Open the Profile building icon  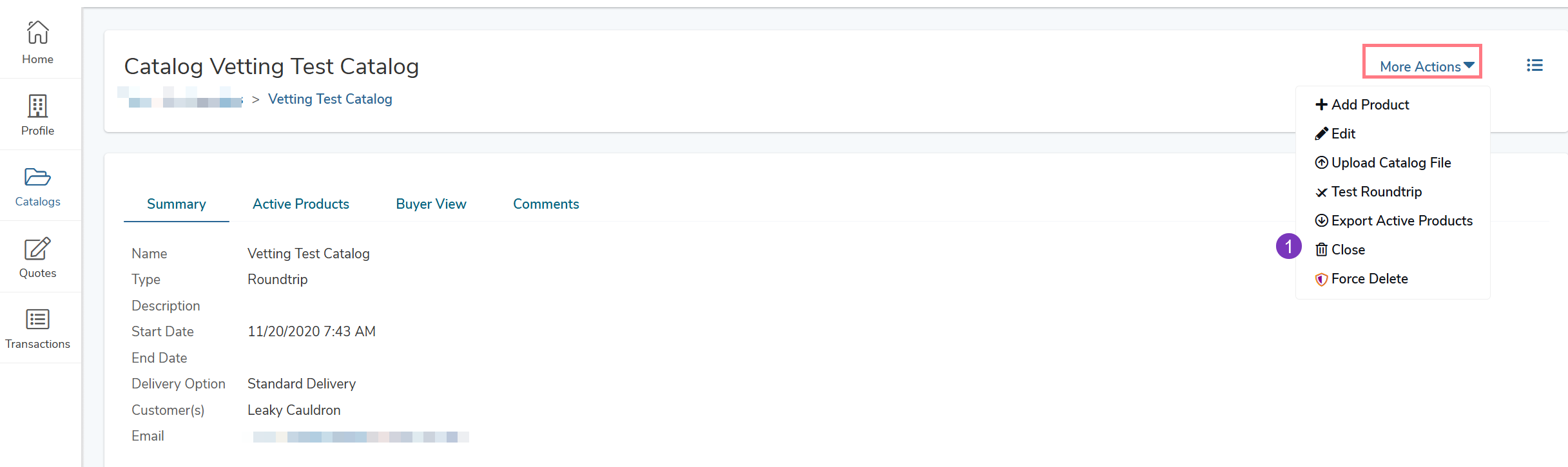coord(37,106)
